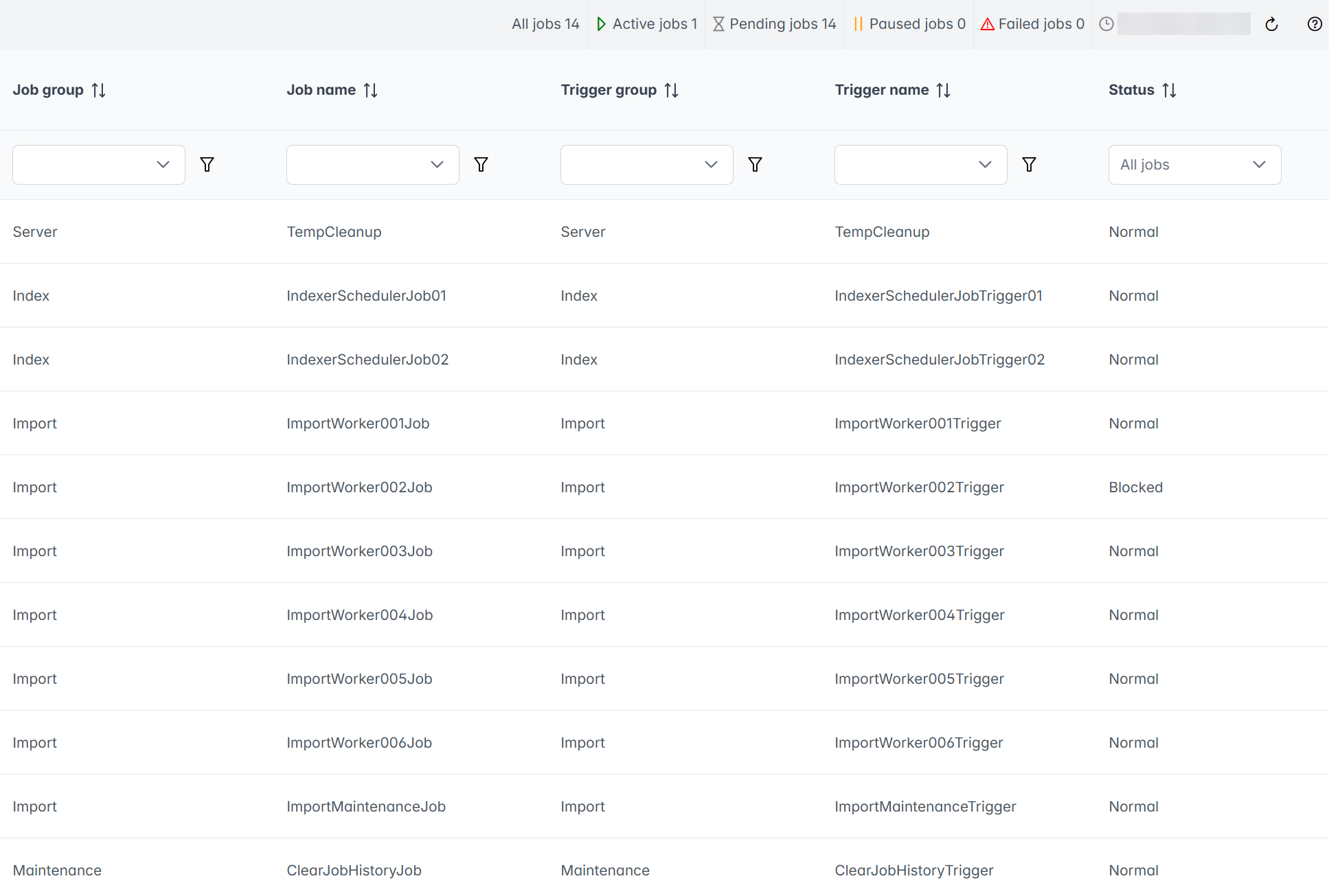This screenshot has height=896, width=1329.
Task: Click the refresh icon in top bar
Action: click(1271, 25)
